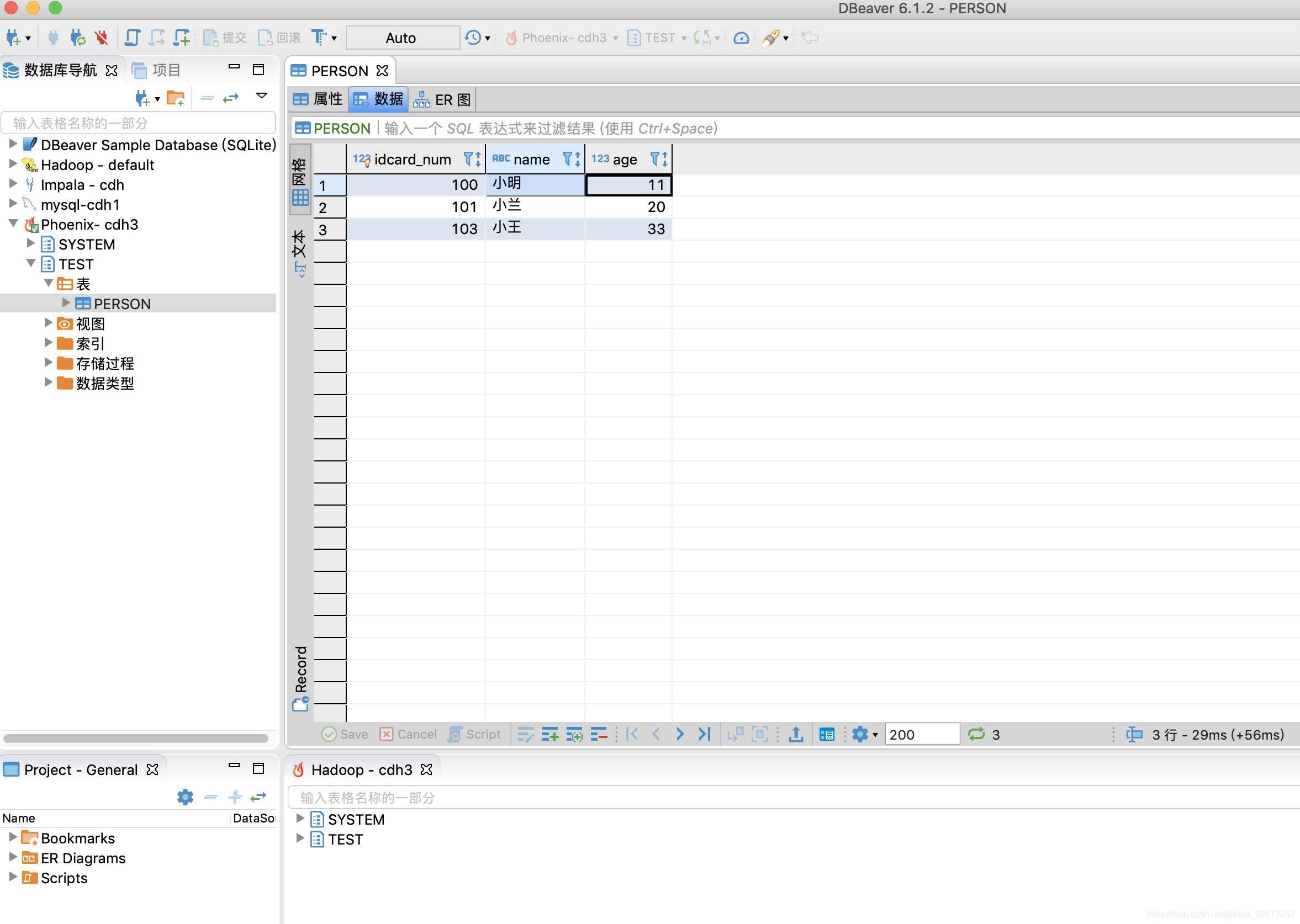Image resolution: width=1300 pixels, height=924 pixels.
Task: Toggle link with editor in database navigator
Action: point(230,98)
